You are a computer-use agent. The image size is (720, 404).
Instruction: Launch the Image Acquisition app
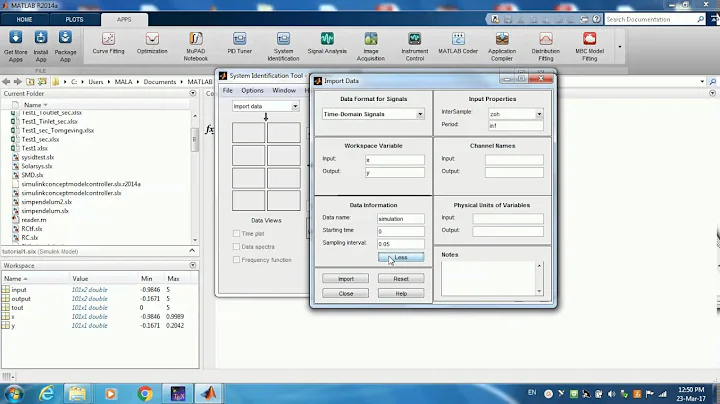371,46
